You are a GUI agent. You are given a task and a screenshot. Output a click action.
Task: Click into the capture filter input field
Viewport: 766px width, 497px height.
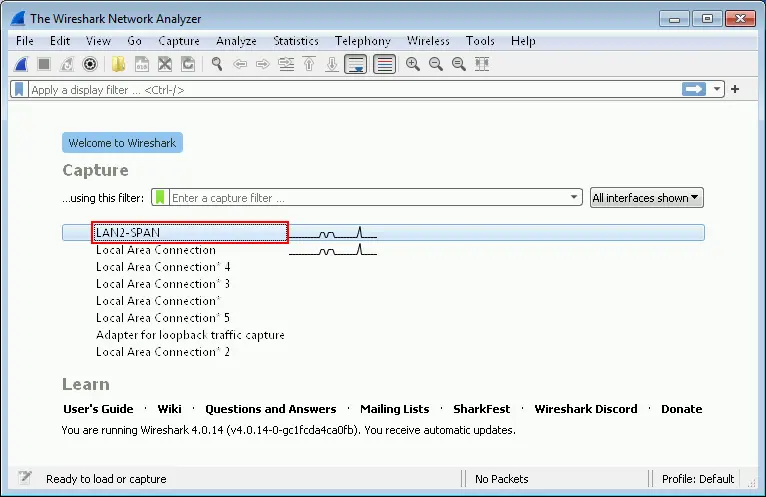pyautogui.click(x=369, y=197)
